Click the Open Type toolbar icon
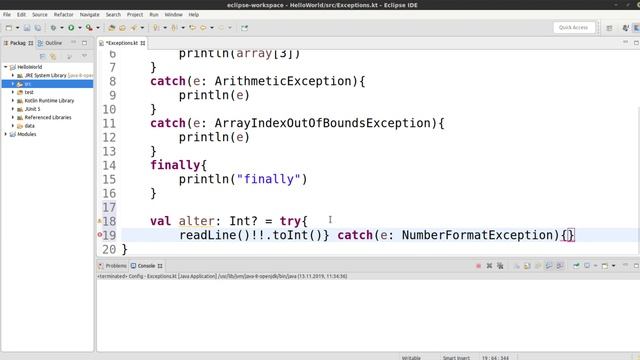640x360 pixels. pos(111,28)
